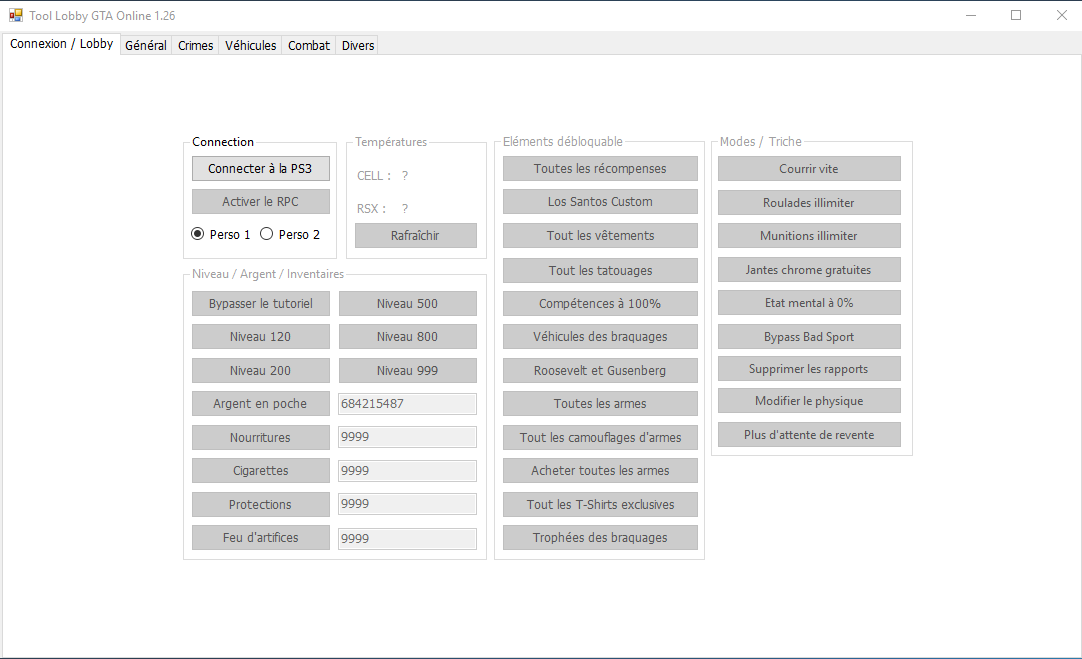Click the Argent en poche button
1082x659 pixels.
click(x=260, y=404)
